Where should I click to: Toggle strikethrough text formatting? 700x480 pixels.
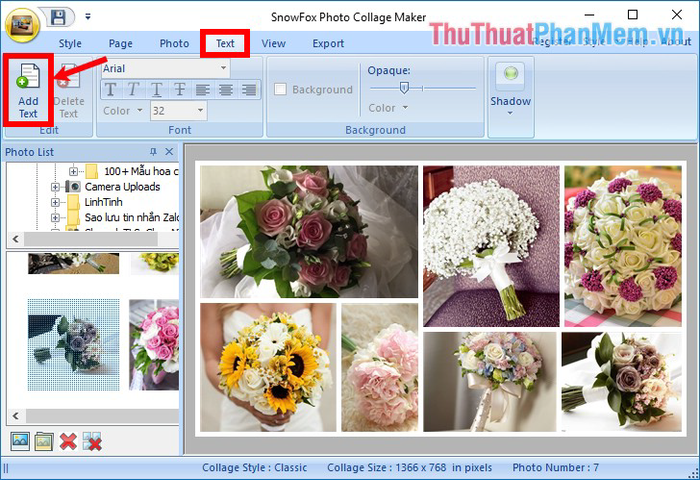click(x=179, y=89)
